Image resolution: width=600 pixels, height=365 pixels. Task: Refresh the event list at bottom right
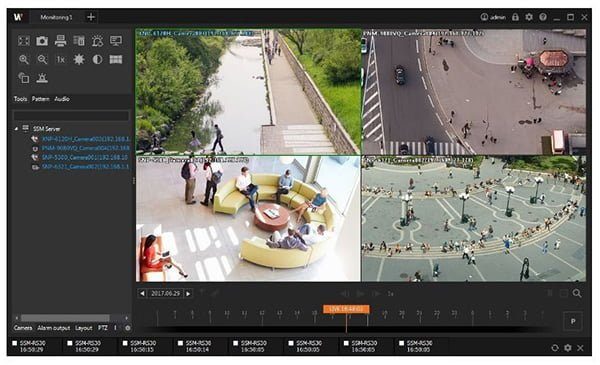pyautogui.click(x=555, y=348)
